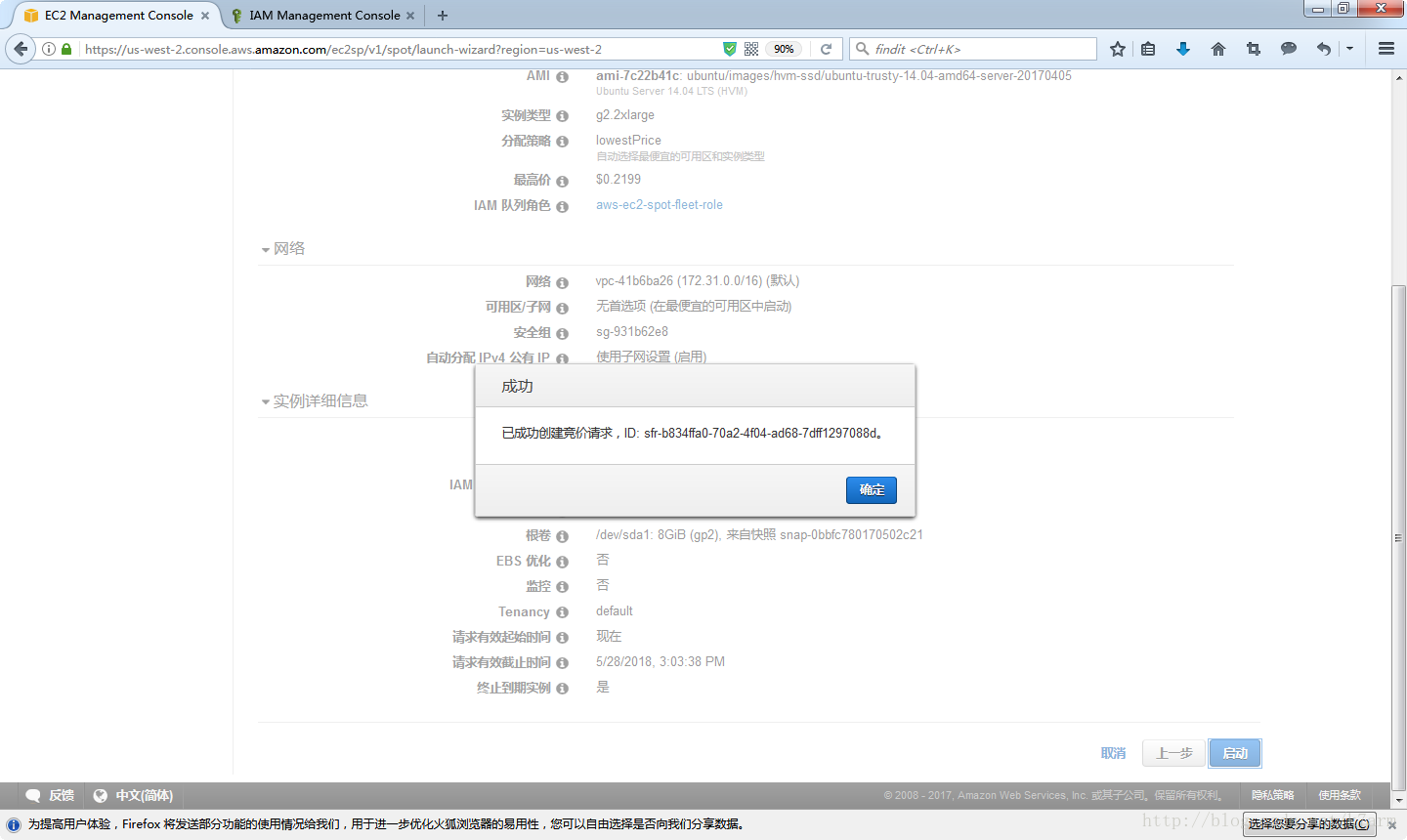
Task: Switch to EC2 Management Console tab
Action: pos(117,16)
